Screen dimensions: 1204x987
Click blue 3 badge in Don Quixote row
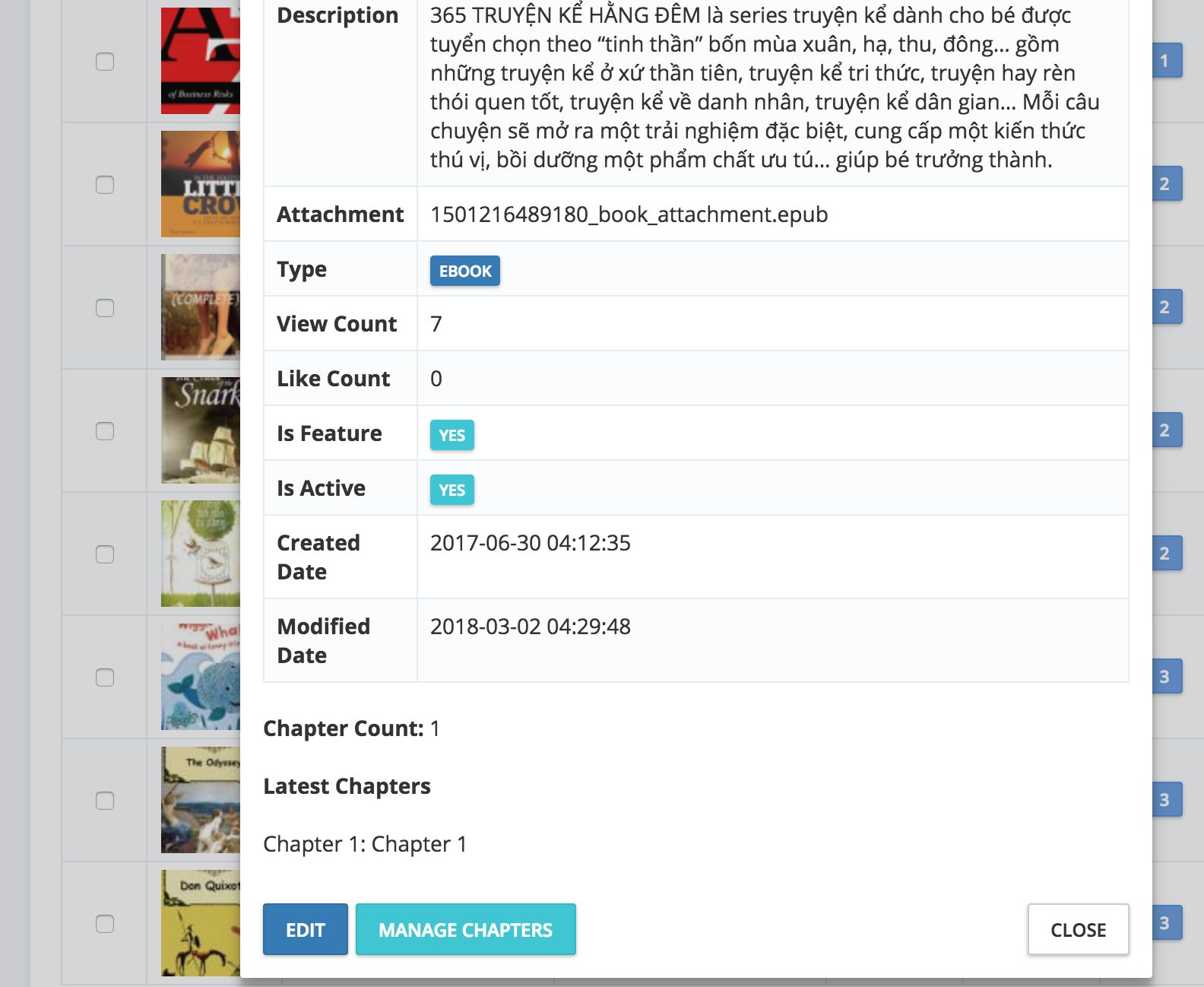point(1167,923)
